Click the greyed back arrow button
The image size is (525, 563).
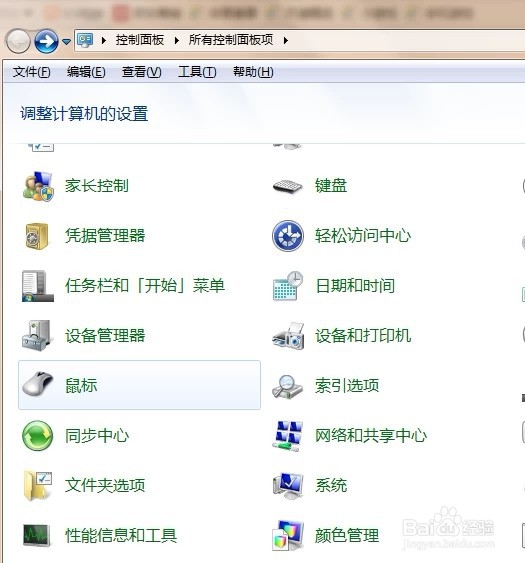click(18, 41)
